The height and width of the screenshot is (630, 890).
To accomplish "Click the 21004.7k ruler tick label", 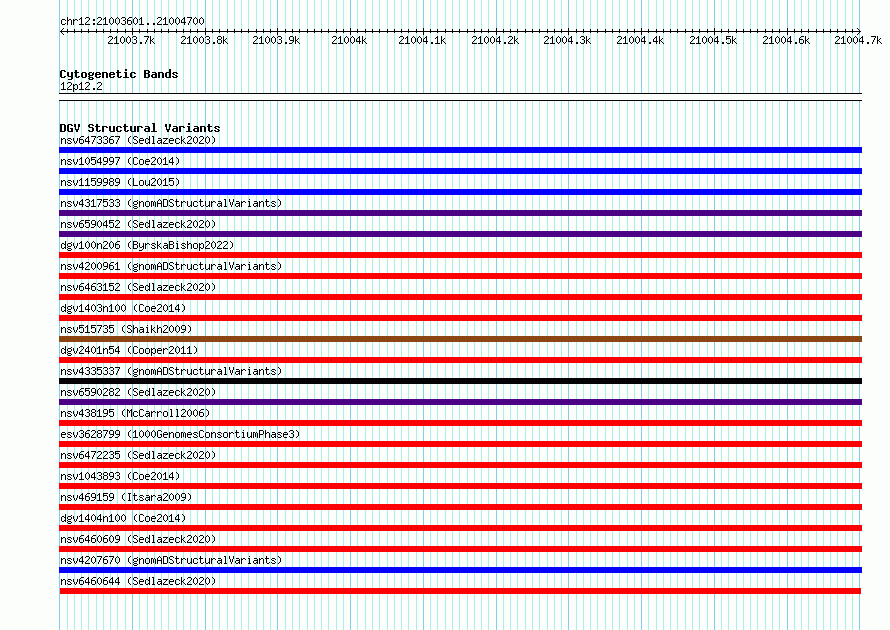I will [858, 40].
